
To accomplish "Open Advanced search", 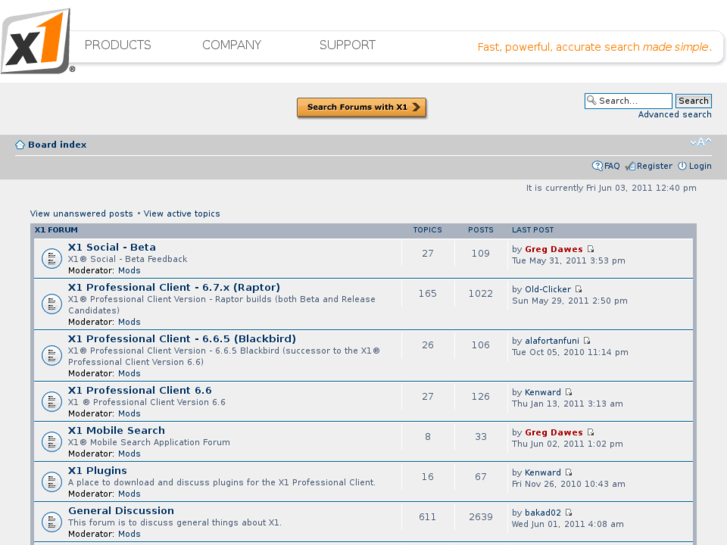I will 675,115.
